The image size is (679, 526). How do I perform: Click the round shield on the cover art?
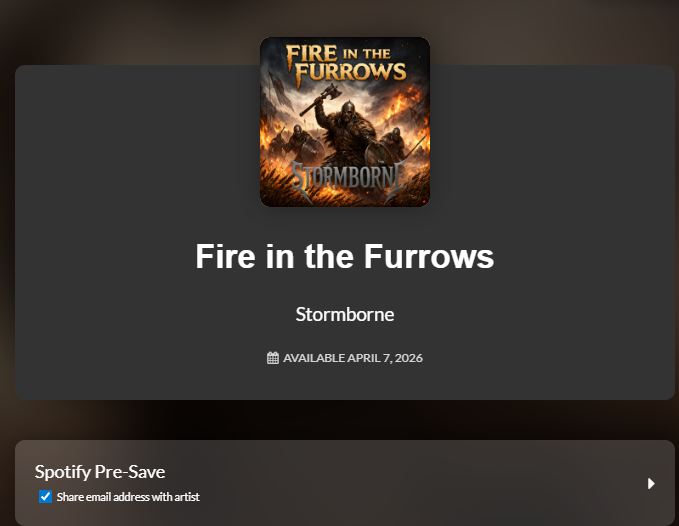376,157
